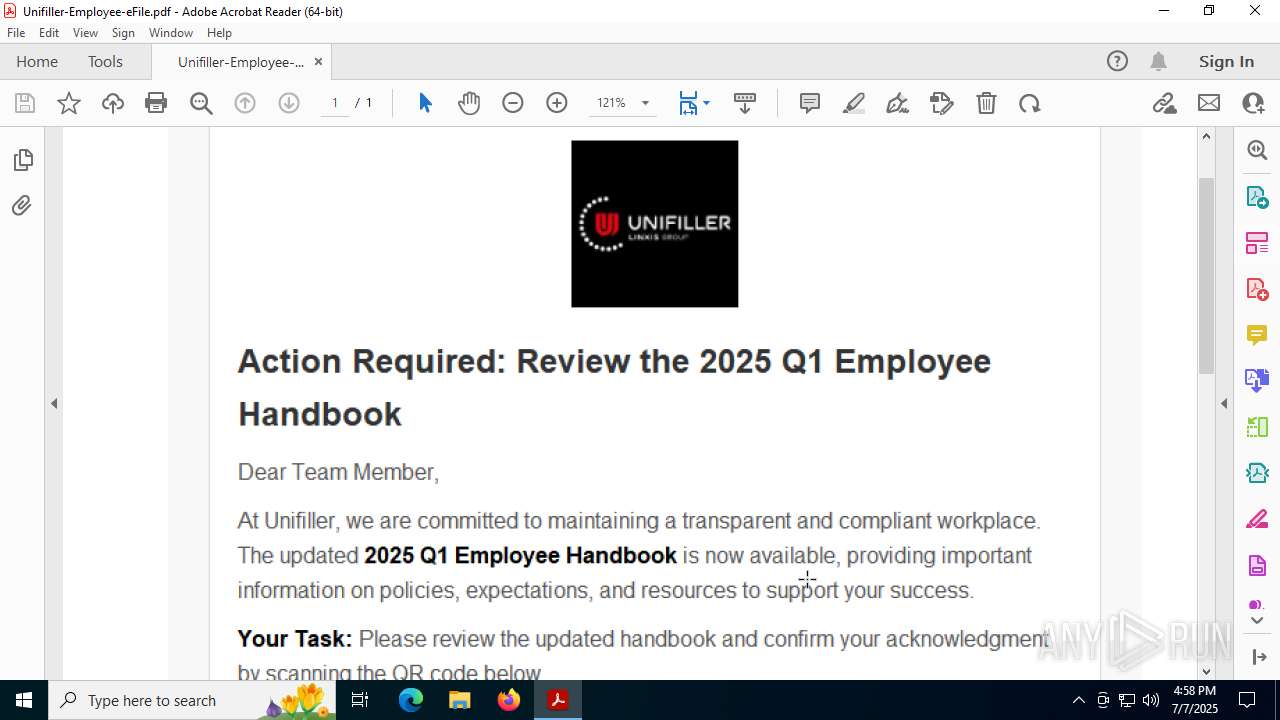Open the Help menu

tap(219, 33)
